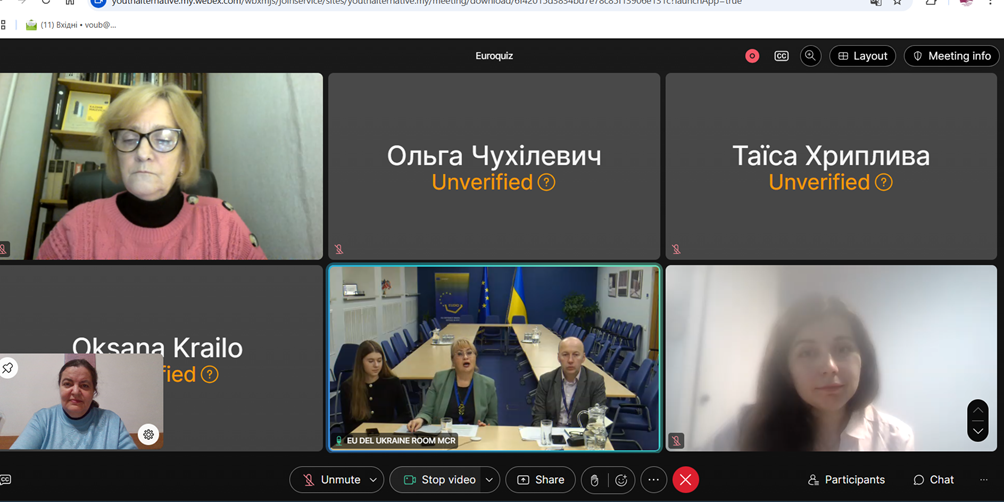Screen dimensions: 1004x502
Task: Click Unverified help icon under Таїса Хриплива
Action: (x=884, y=182)
